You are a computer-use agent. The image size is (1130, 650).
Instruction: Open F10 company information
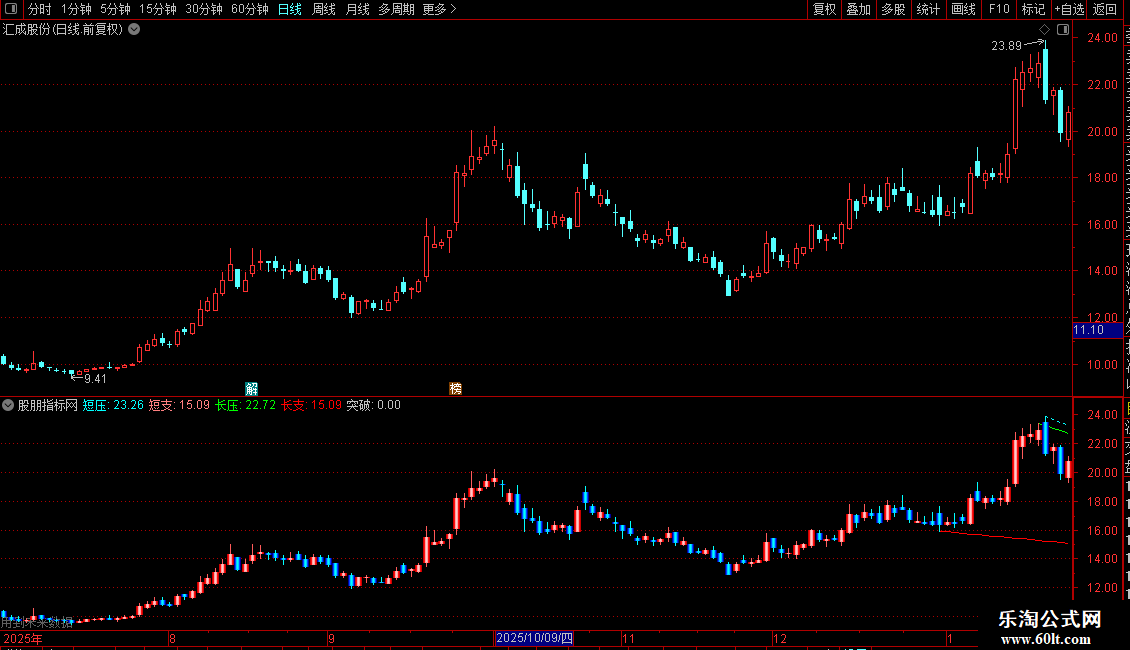tap(999, 9)
